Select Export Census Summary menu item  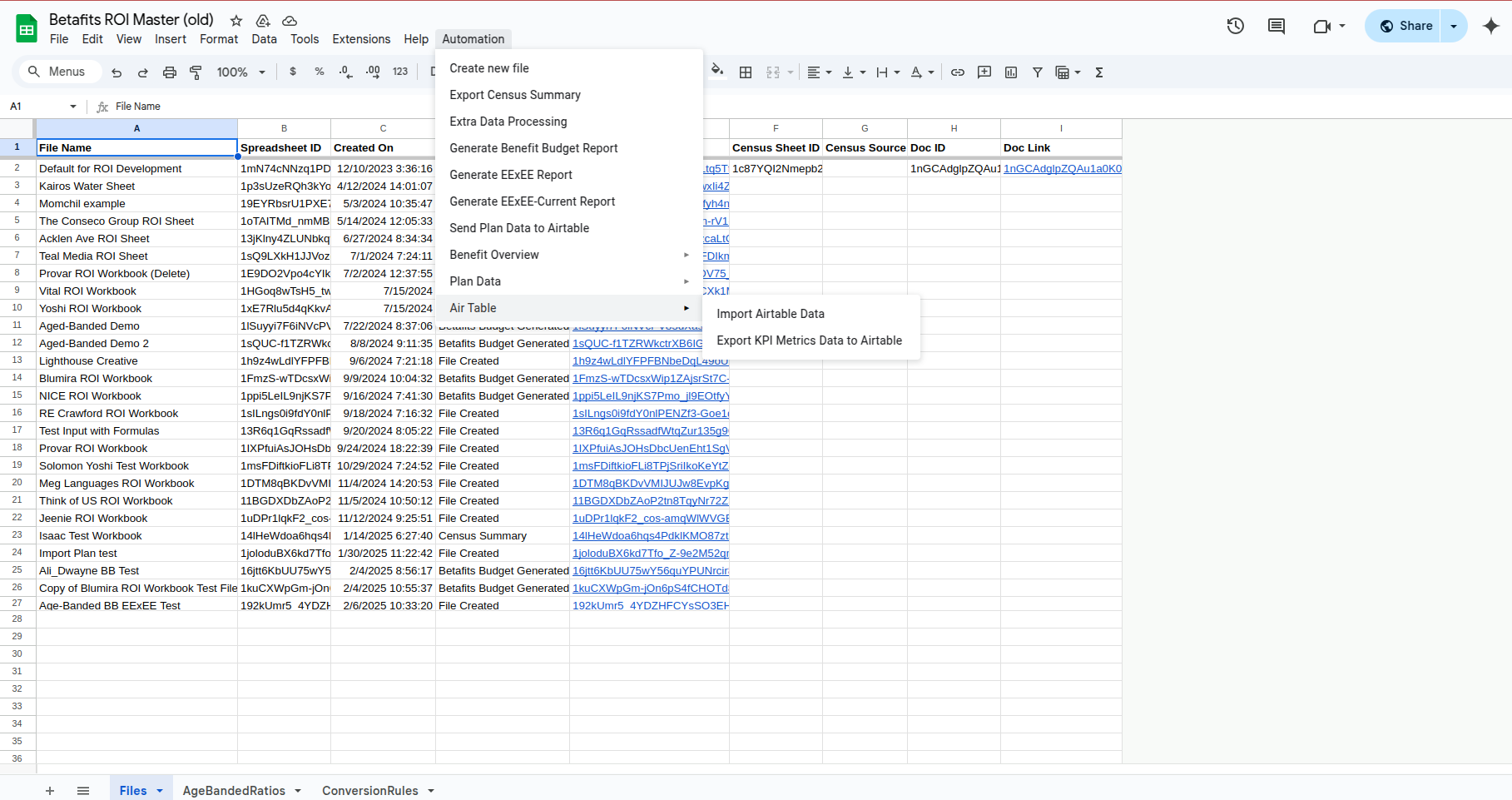pos(569,95)
